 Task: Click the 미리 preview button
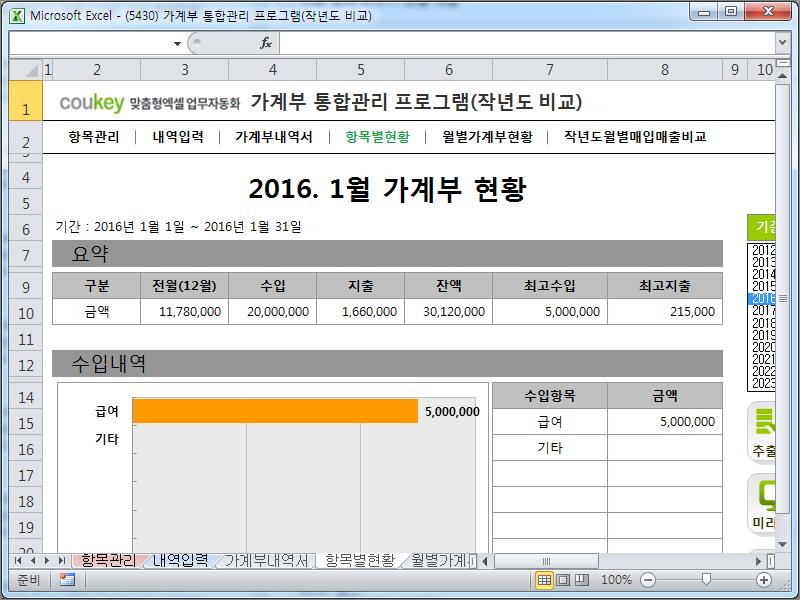point(762,505)
